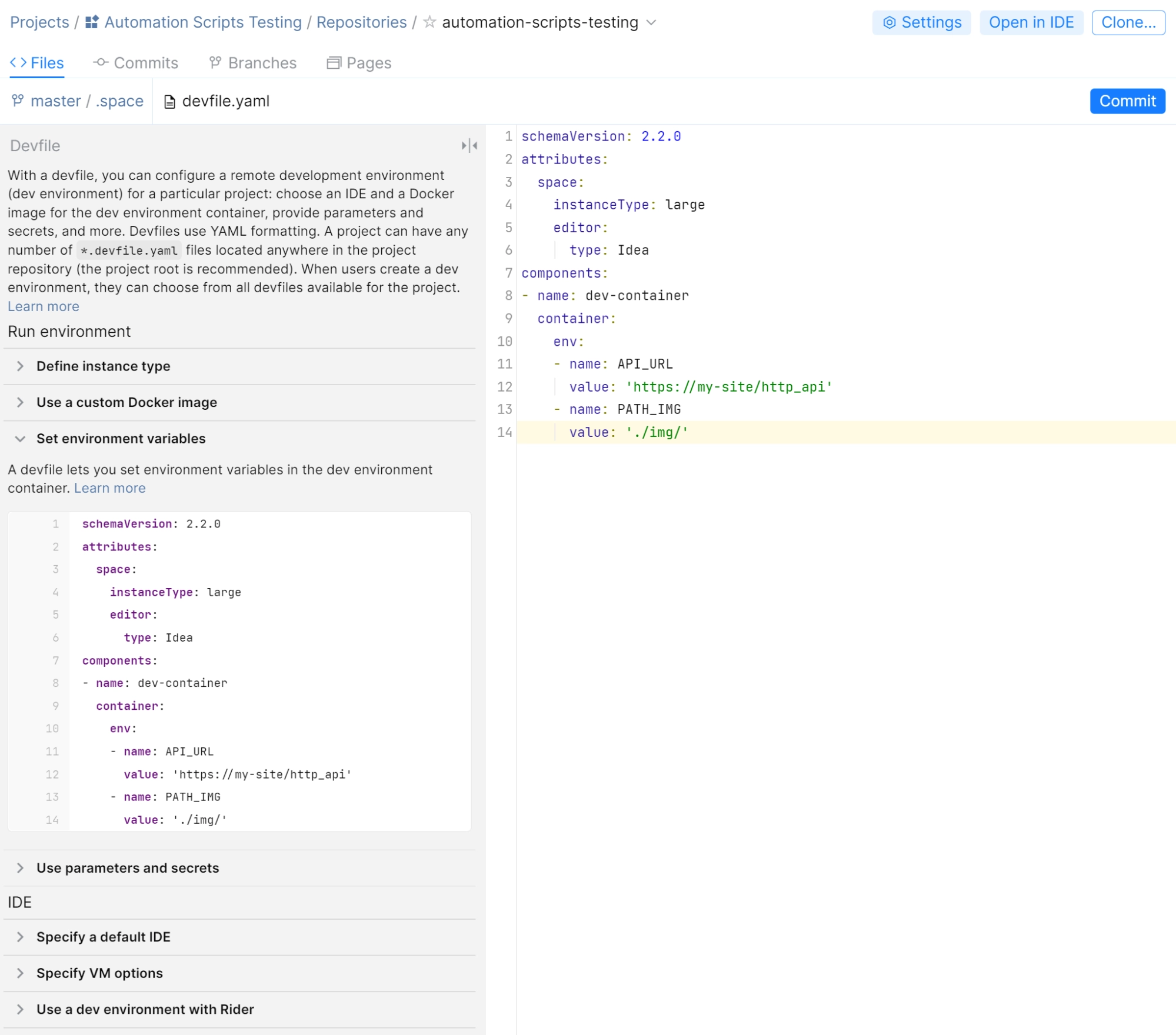Click the Commits node icon
Viewport: 1176px width, 1035px height.
point(101,62)
